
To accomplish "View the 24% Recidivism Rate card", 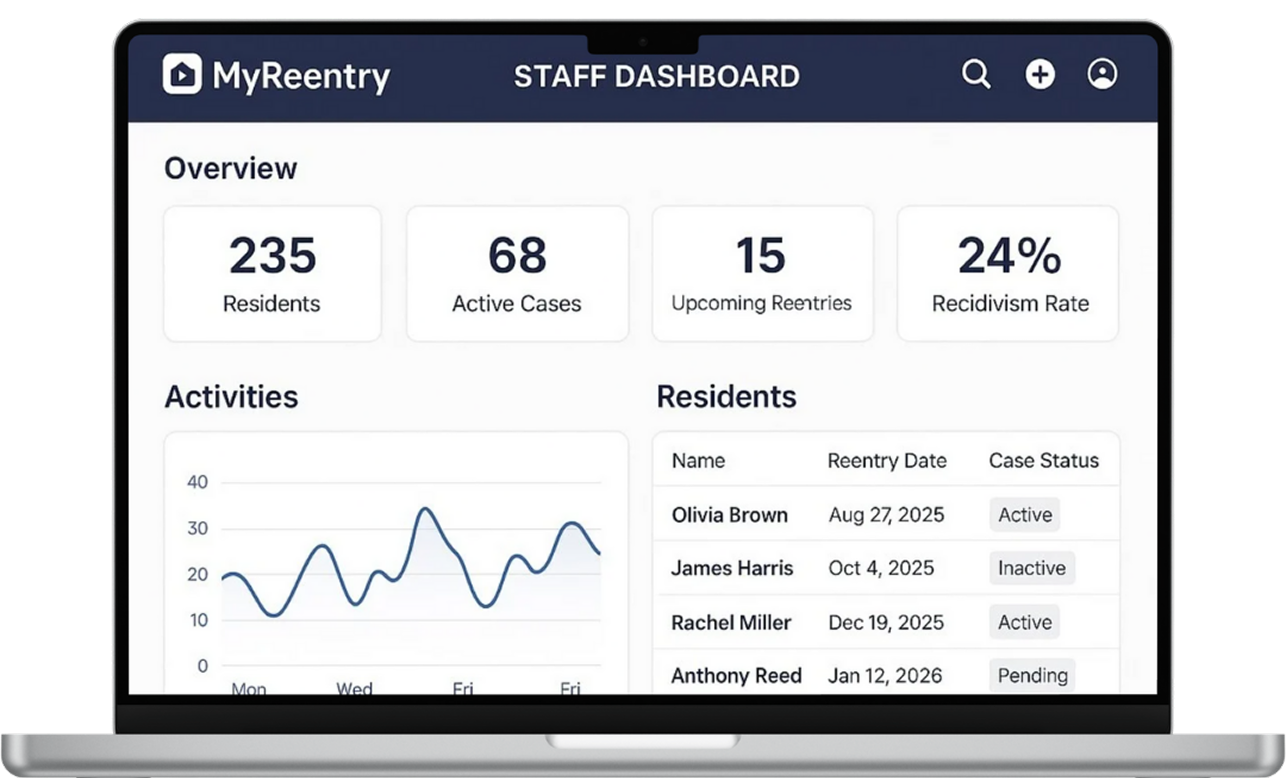I will (x=1008, y=273).
